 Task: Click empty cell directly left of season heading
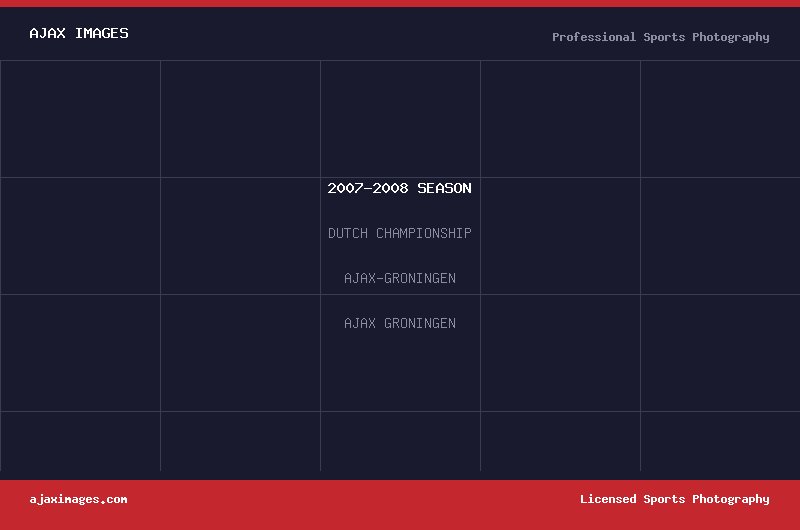(x=240, y=236)
